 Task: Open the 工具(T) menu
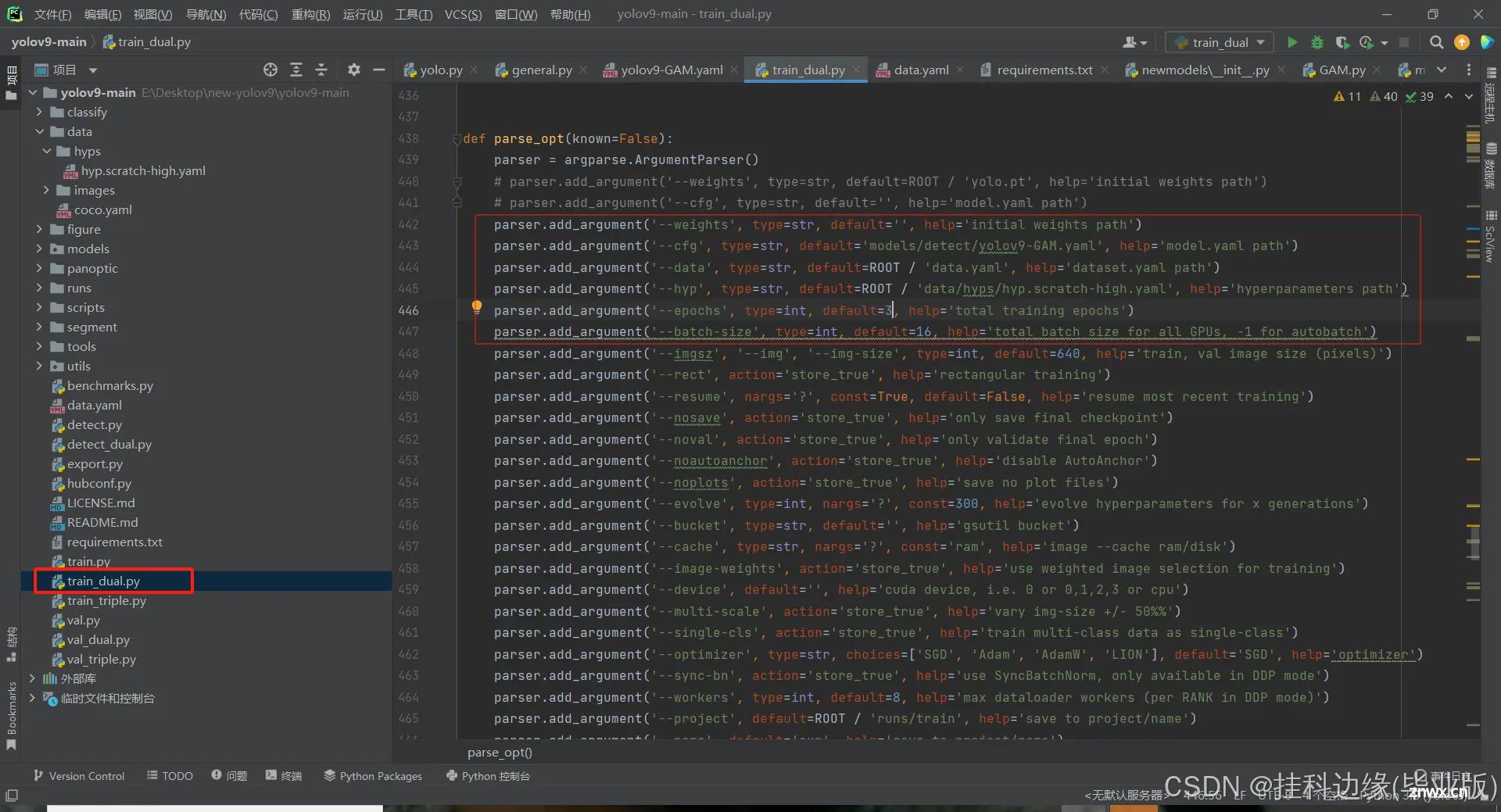[x=414, y=14]
